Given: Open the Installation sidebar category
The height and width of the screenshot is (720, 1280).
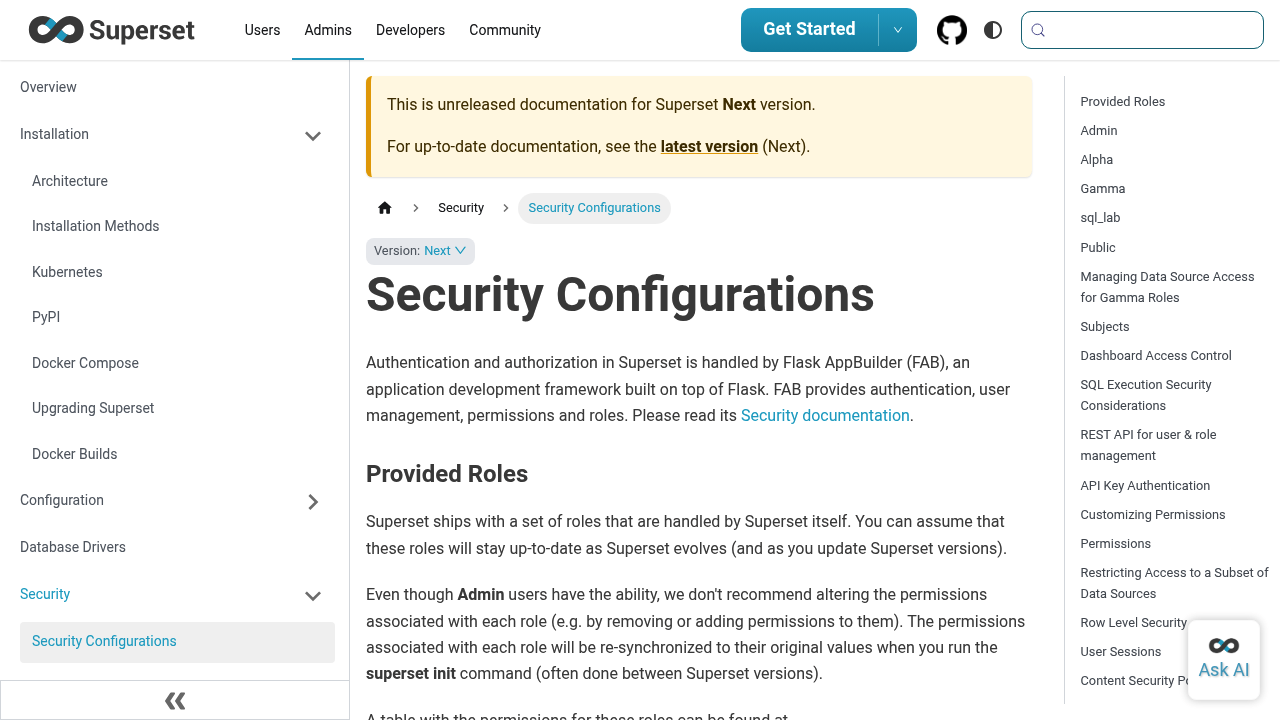Looking at the screenshot, I should 54,134.
